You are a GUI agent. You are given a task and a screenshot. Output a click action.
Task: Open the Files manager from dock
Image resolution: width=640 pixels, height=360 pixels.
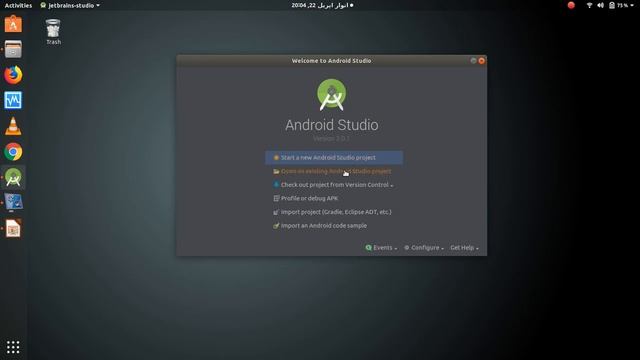pyautogui.click(x=13, y=50)
